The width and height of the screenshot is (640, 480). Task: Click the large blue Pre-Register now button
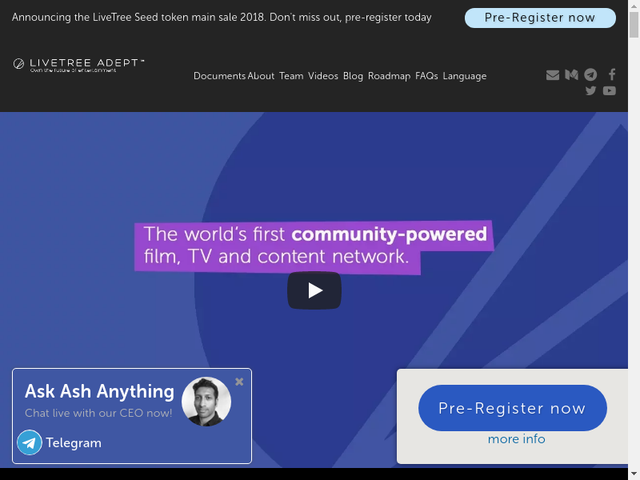tap(512, 408)
